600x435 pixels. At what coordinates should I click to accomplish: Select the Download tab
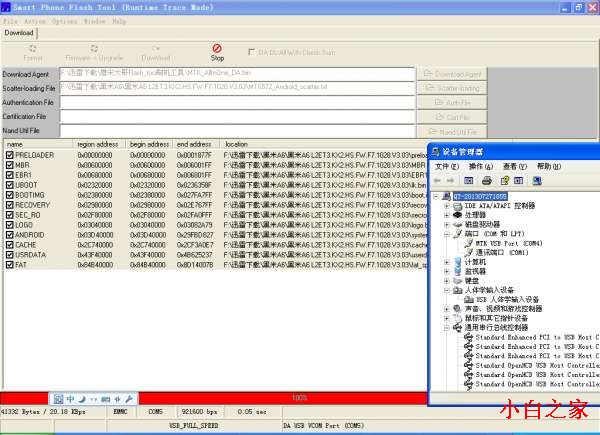19,33
